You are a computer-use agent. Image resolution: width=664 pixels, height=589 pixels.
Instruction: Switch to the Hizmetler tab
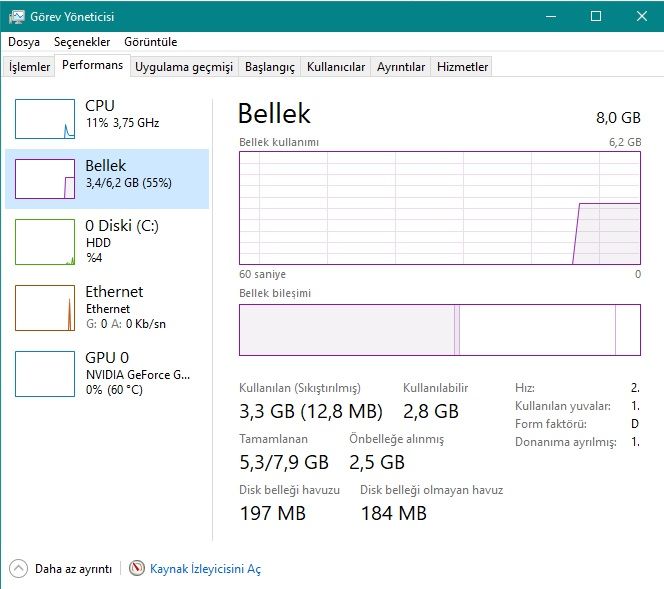(x=463, y=67)
